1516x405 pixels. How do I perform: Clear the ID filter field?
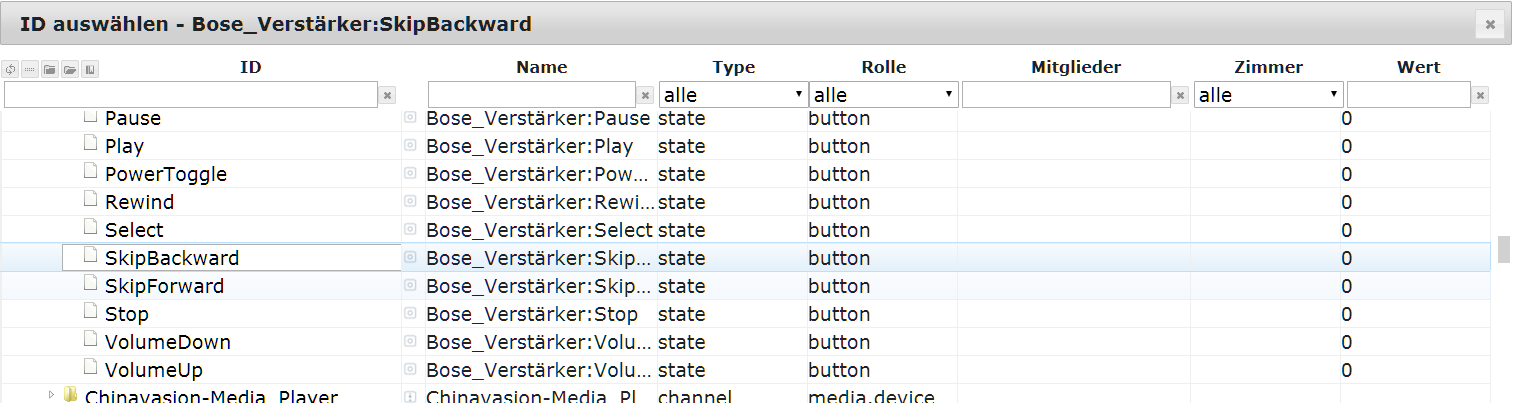coord(388,95)
